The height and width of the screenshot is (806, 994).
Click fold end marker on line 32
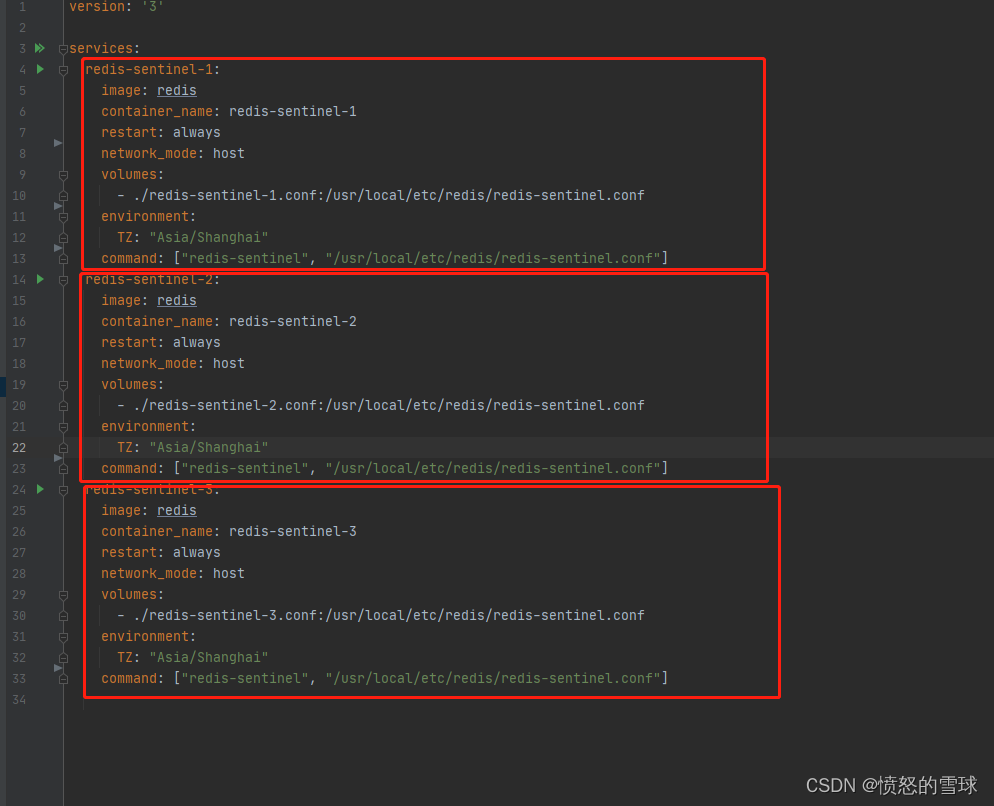click(63, 658)
